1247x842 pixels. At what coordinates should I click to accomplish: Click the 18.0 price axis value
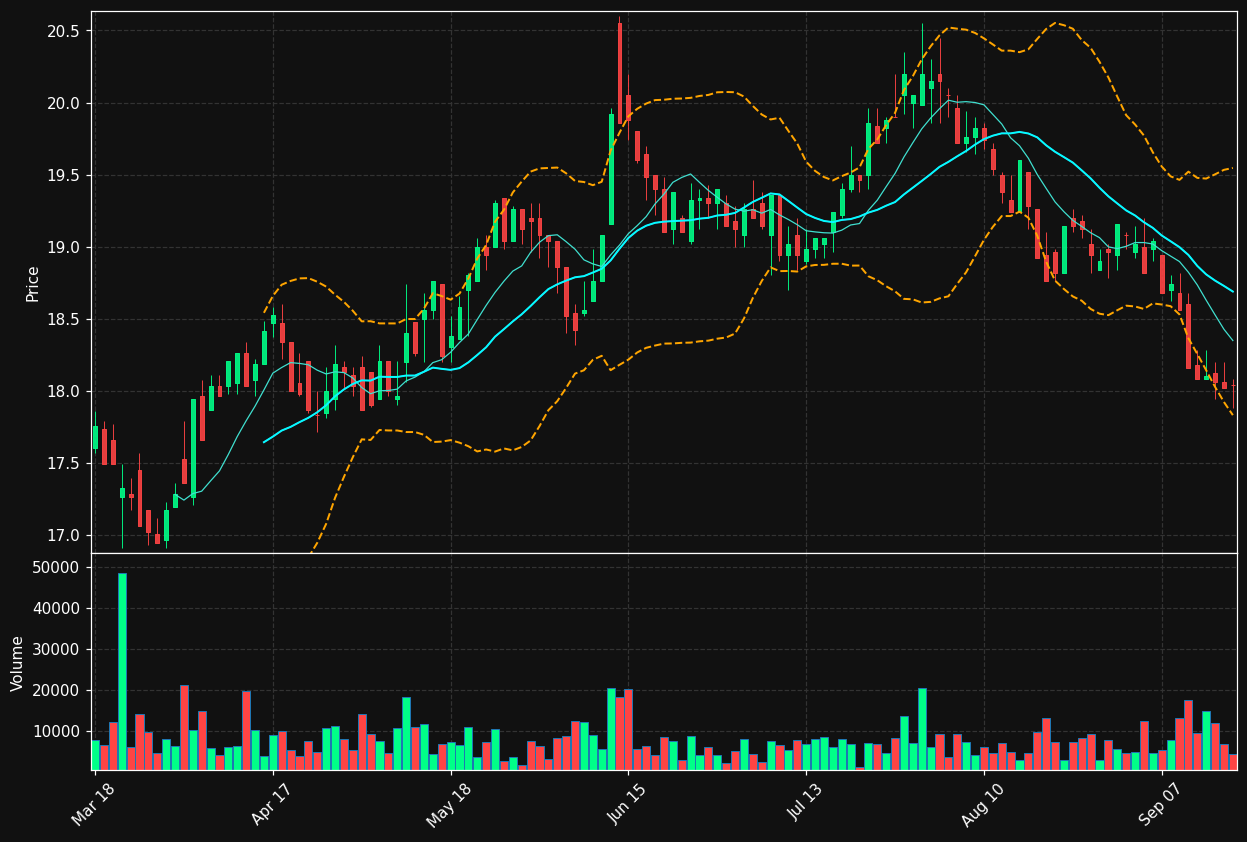coord(63,391)
